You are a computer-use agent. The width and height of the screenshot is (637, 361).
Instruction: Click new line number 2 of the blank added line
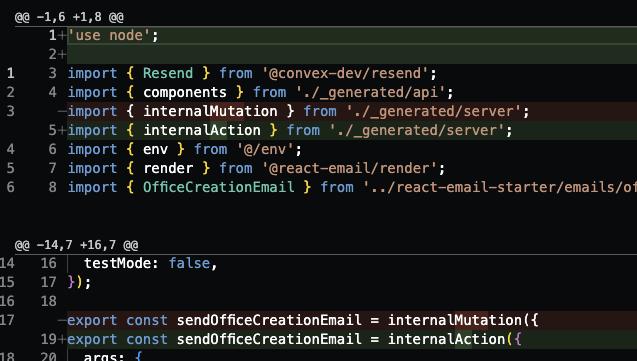(x=53, y=54)
